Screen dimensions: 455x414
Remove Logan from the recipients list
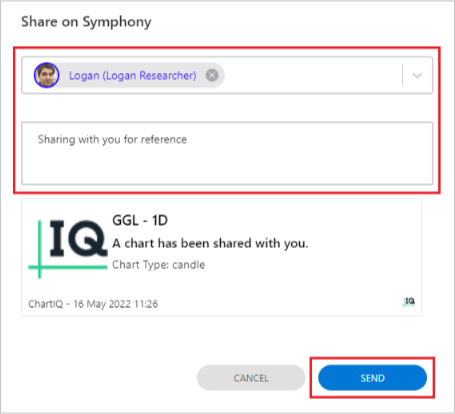(212, 75)
